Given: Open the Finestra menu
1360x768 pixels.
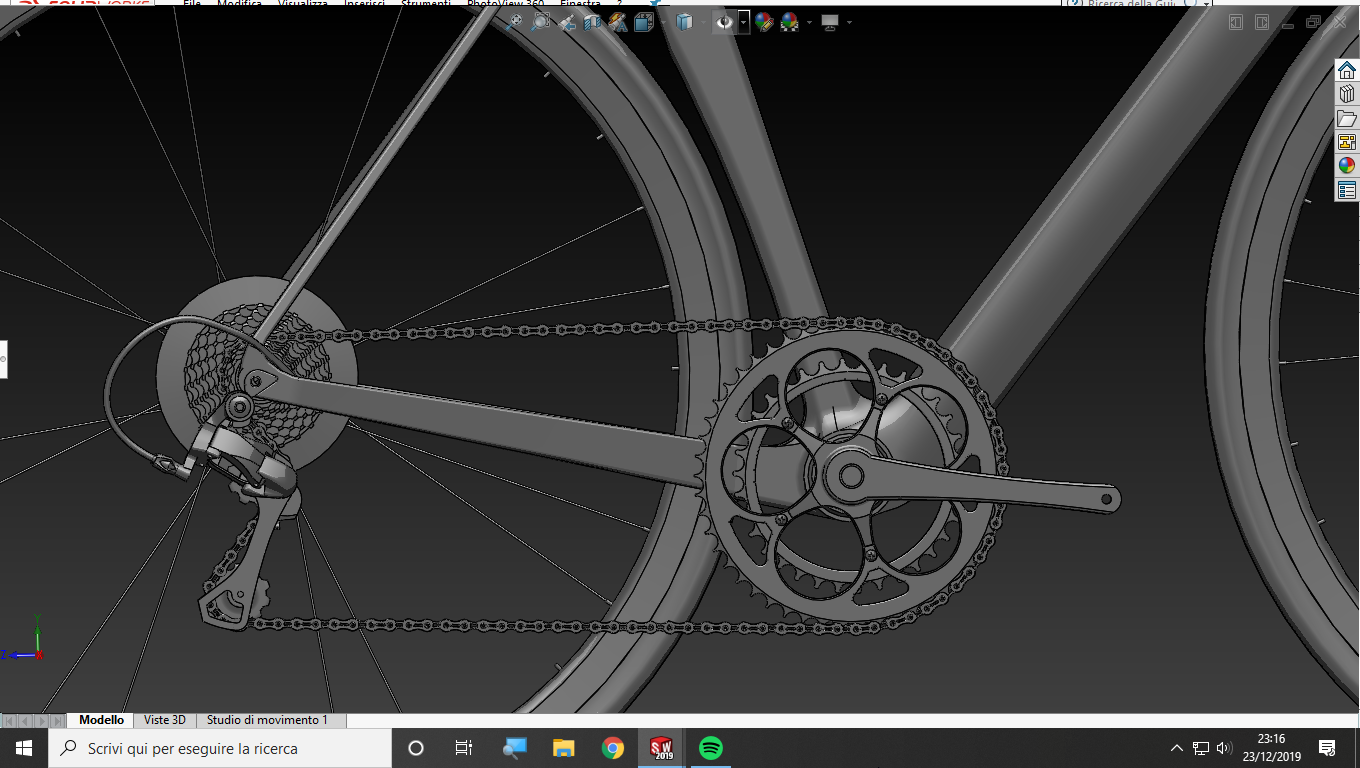Looking at the screenshot, I should 580,3.
